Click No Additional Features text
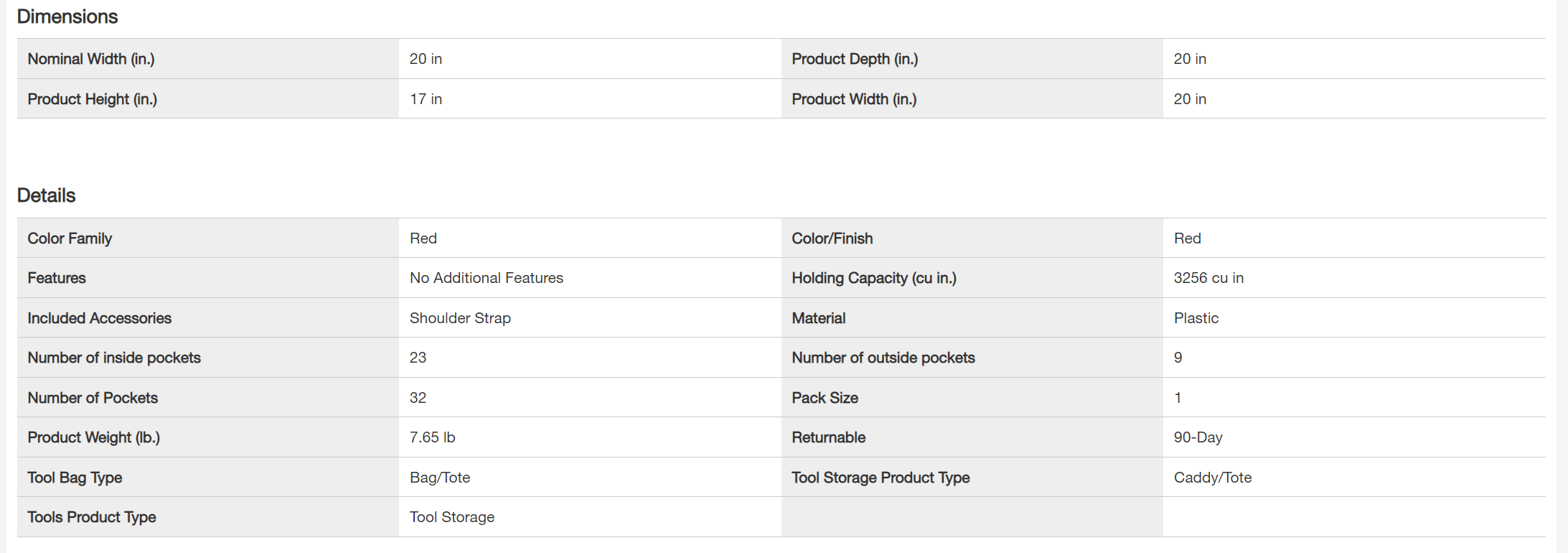This screenshot has width=1568, height=553. click(x=486, y=278)
